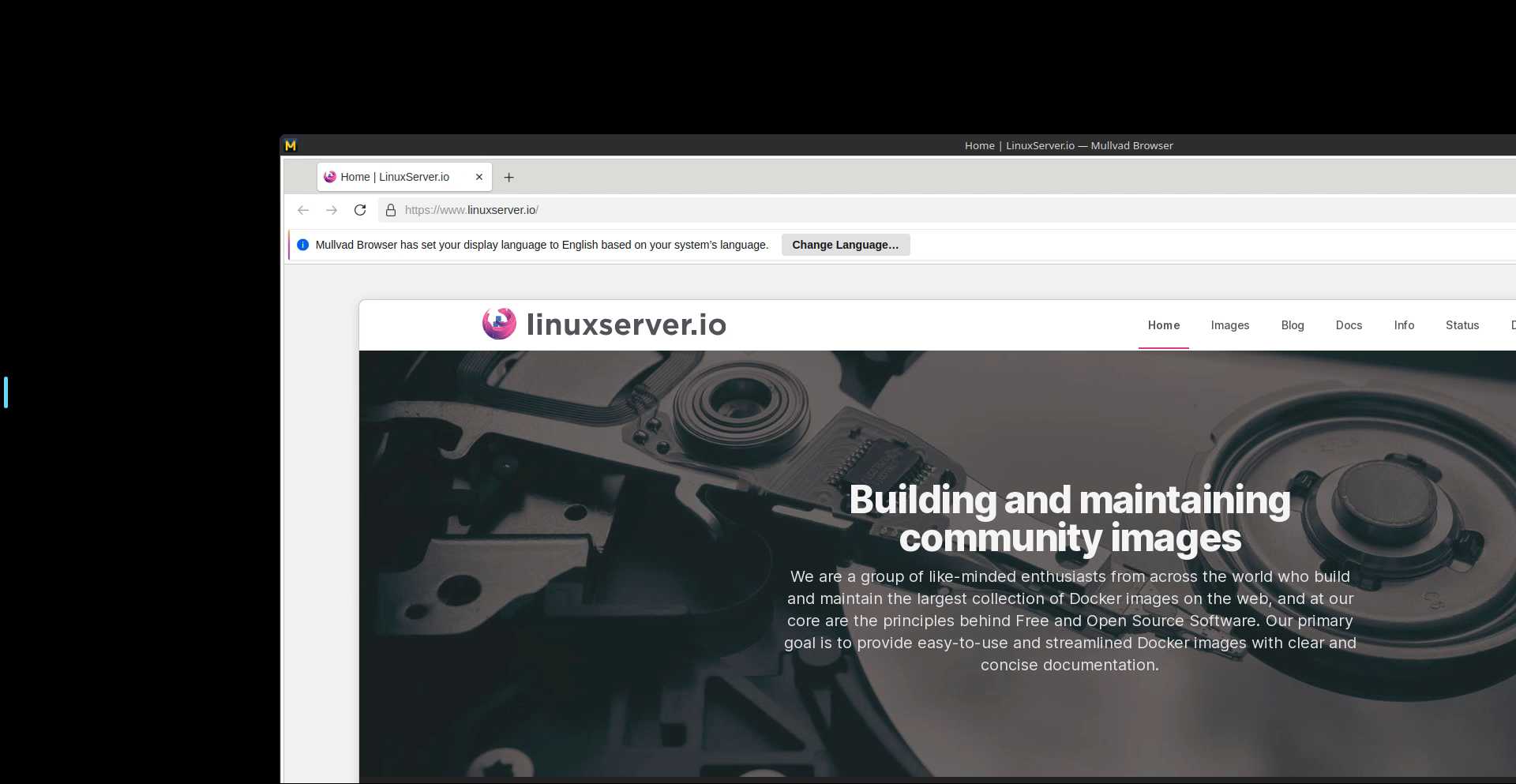Click the Mullvad Browser title bar icon
This screenshot has width=1516, height=784.
(x=291, y=145)
